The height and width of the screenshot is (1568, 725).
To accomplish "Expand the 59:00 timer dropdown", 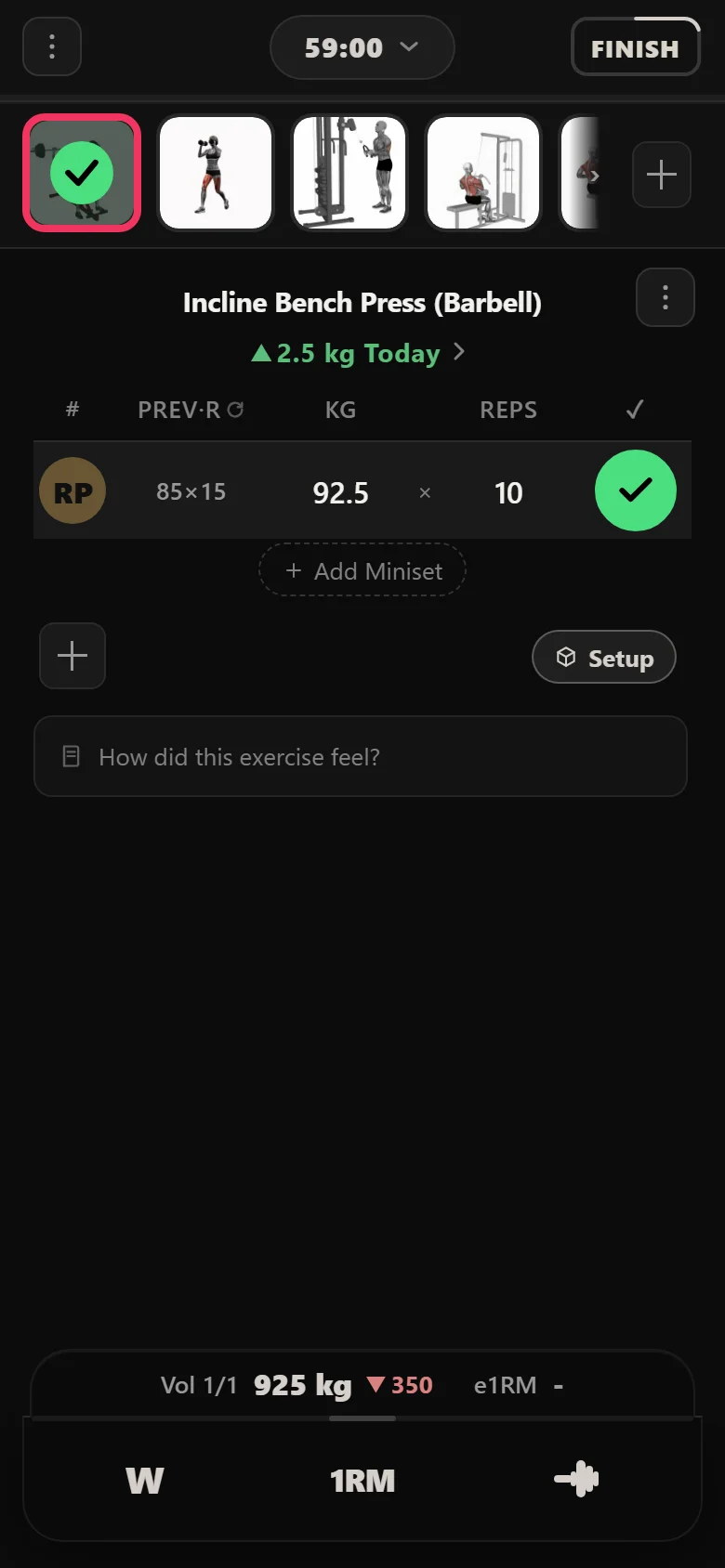I will point(362,47).
